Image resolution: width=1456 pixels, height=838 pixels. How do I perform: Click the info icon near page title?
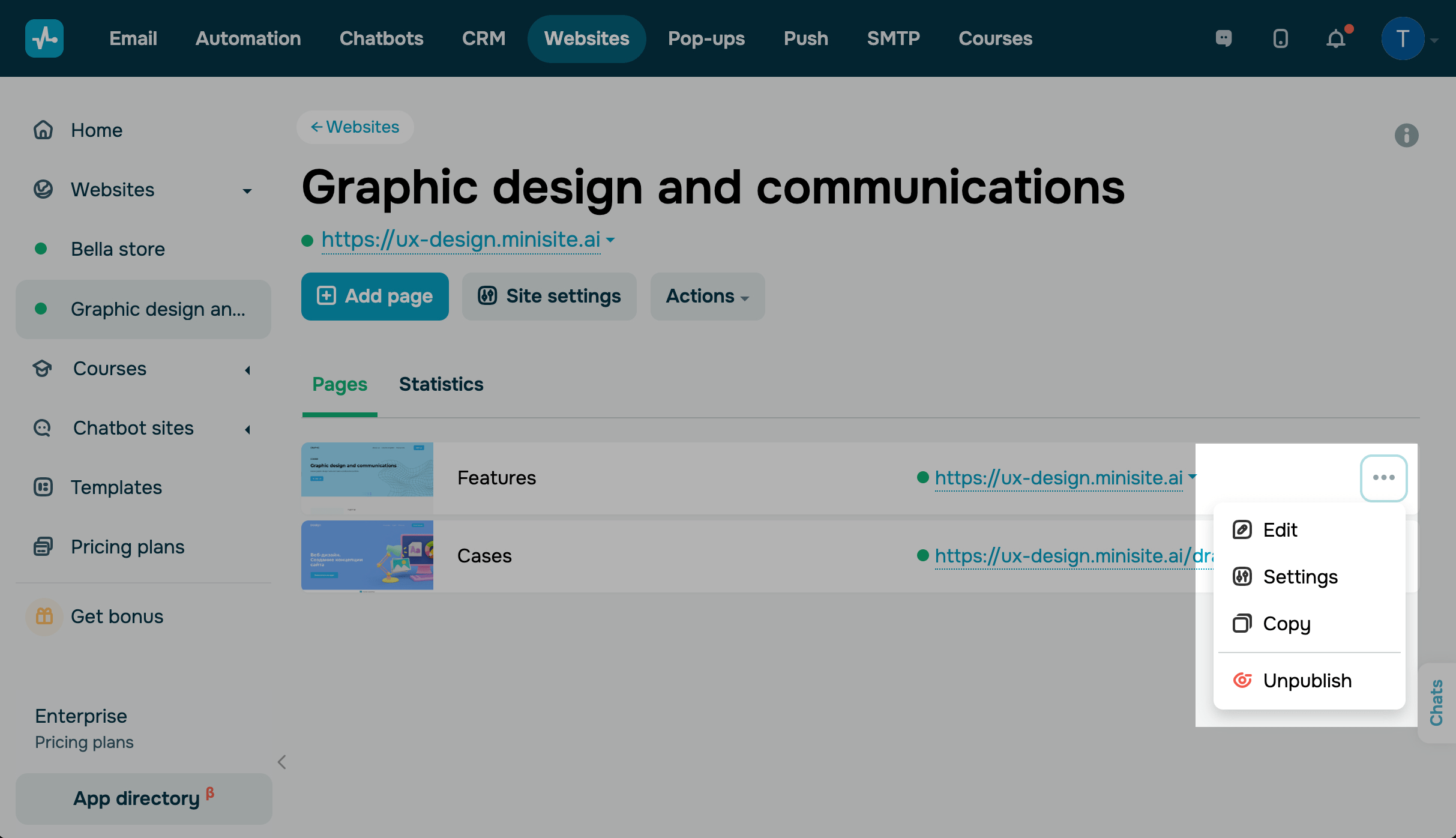[1406, 135]
